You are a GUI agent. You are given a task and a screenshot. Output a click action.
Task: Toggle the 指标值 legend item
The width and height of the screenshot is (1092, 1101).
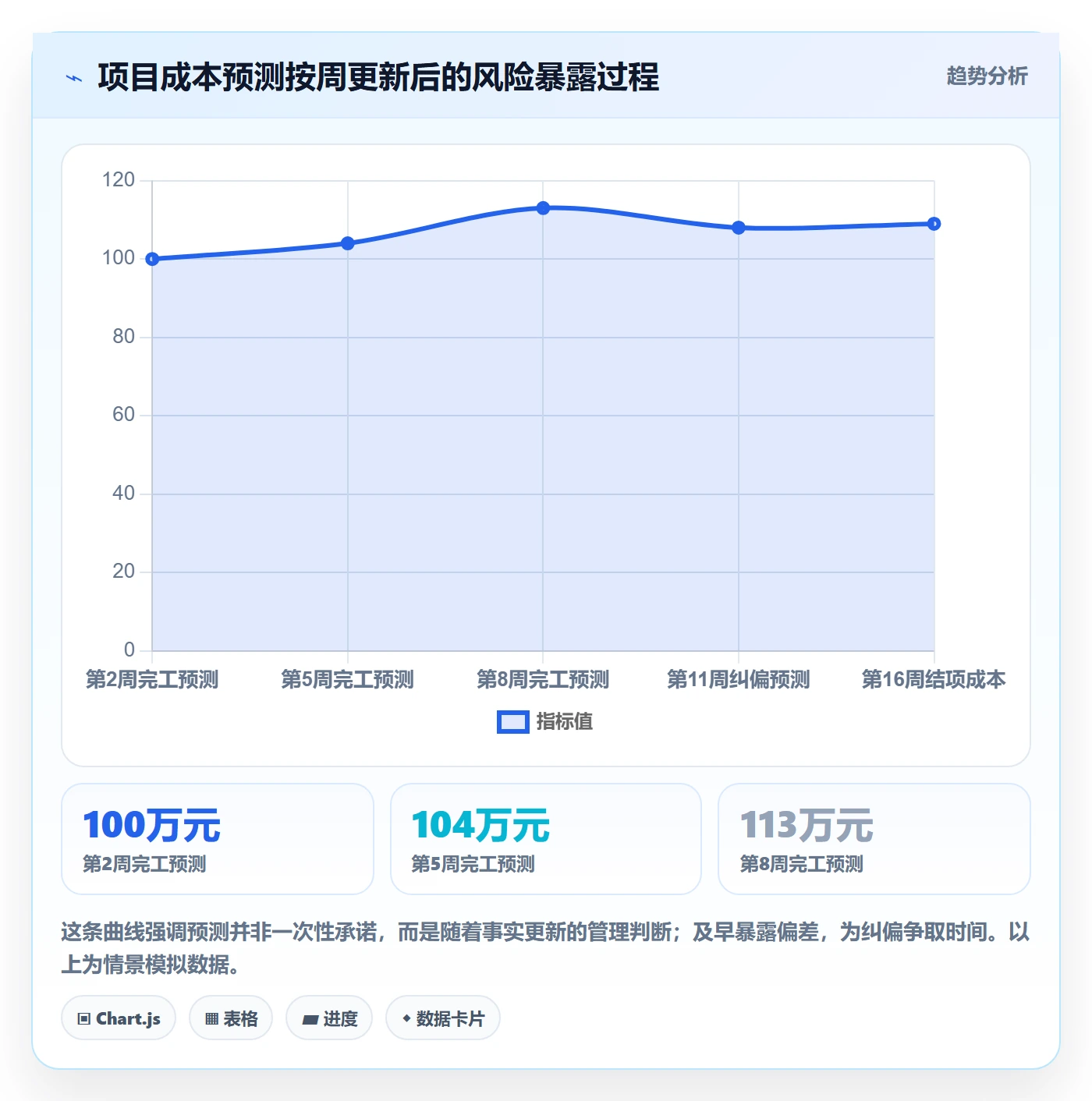[544, 722]
